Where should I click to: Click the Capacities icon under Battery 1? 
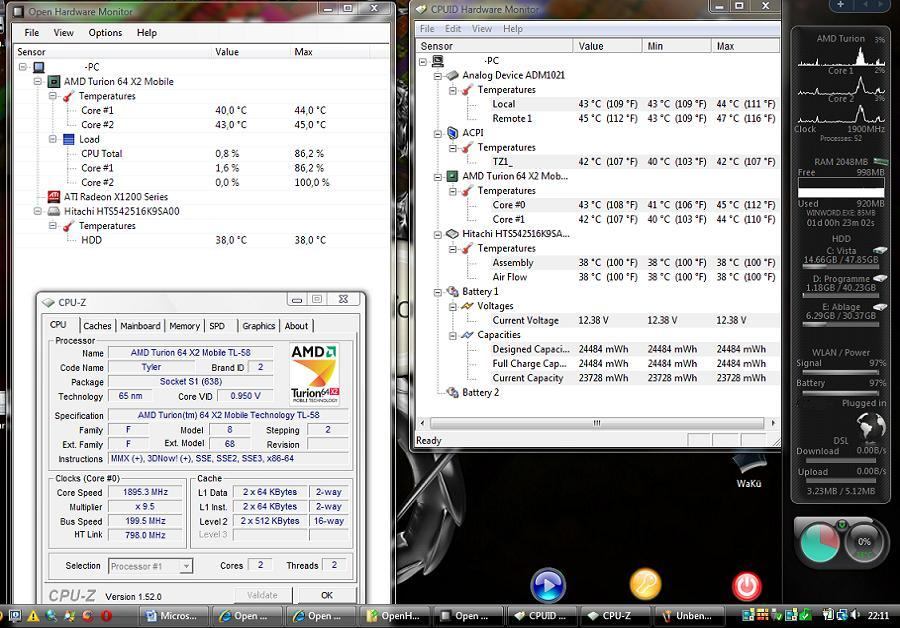tap(467, 335)
